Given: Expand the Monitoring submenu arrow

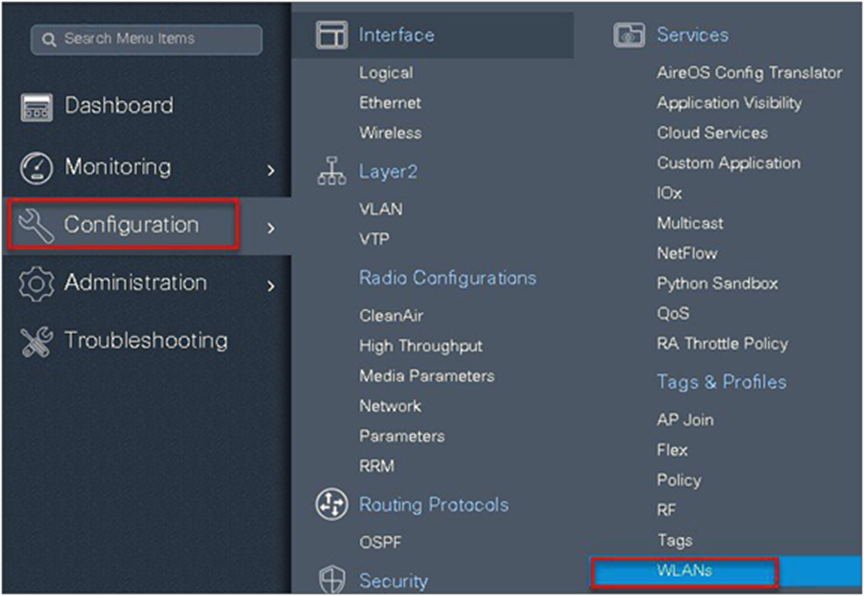Looking at the screenshot, I should tap(271, 170).
